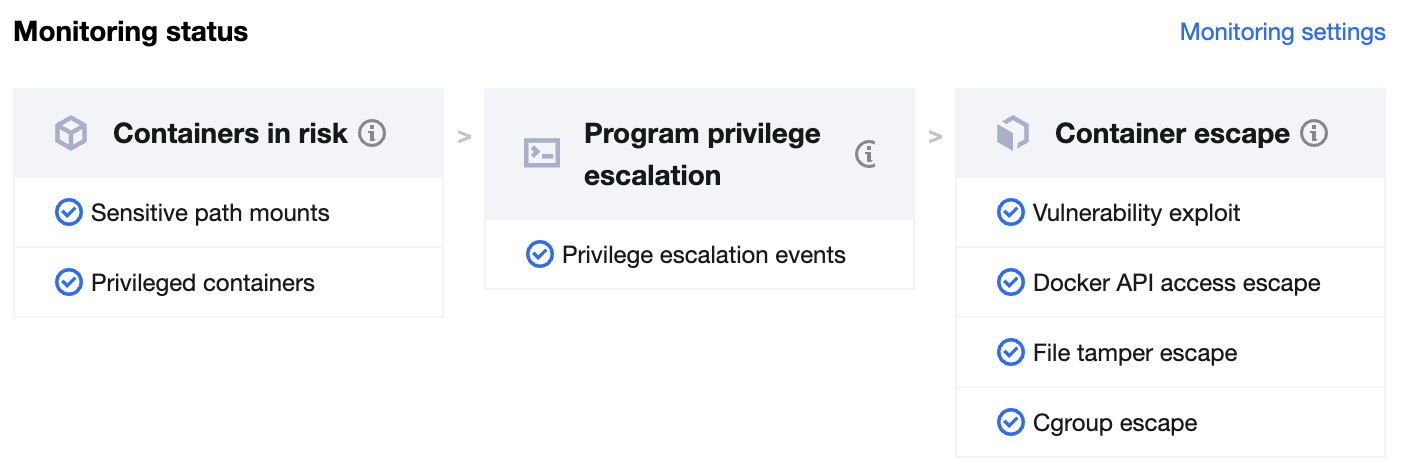Toggle the Cgroup escape check
Image resolution: width=1404 pixels, height=462 pixels.
[x=1010, y=423]
